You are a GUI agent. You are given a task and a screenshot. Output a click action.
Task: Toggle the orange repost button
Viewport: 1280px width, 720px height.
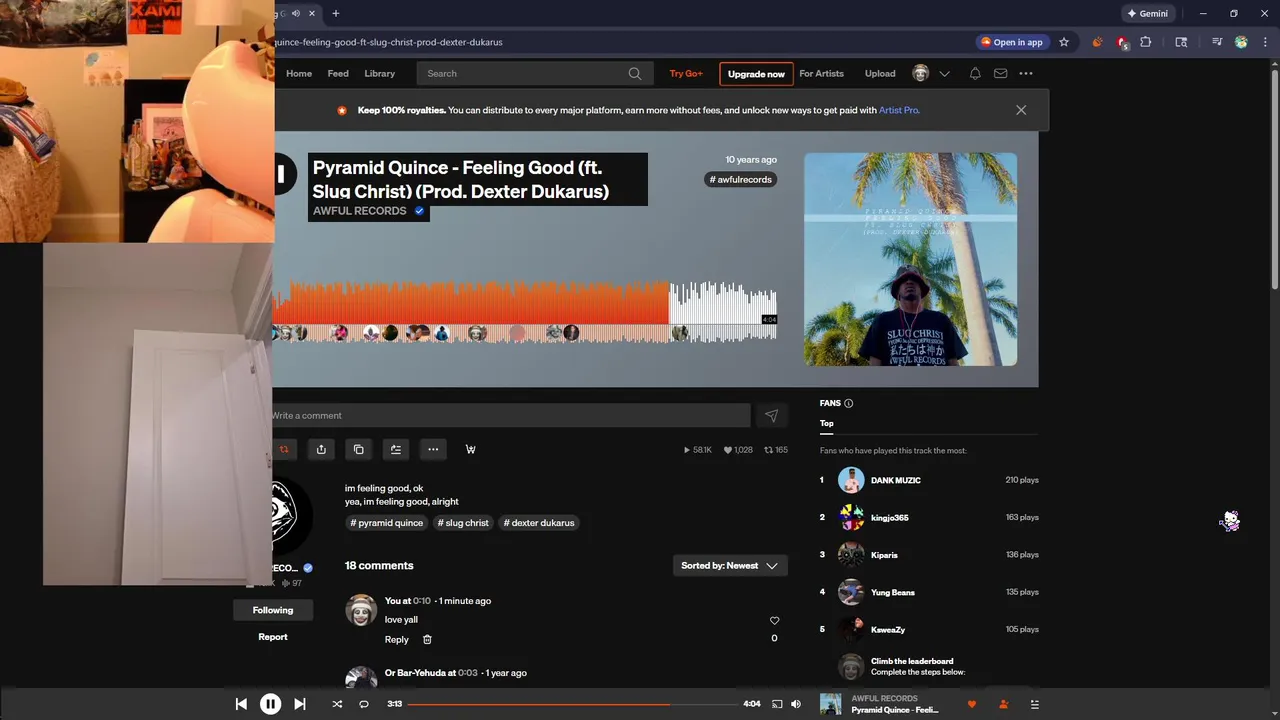point(283,450)
